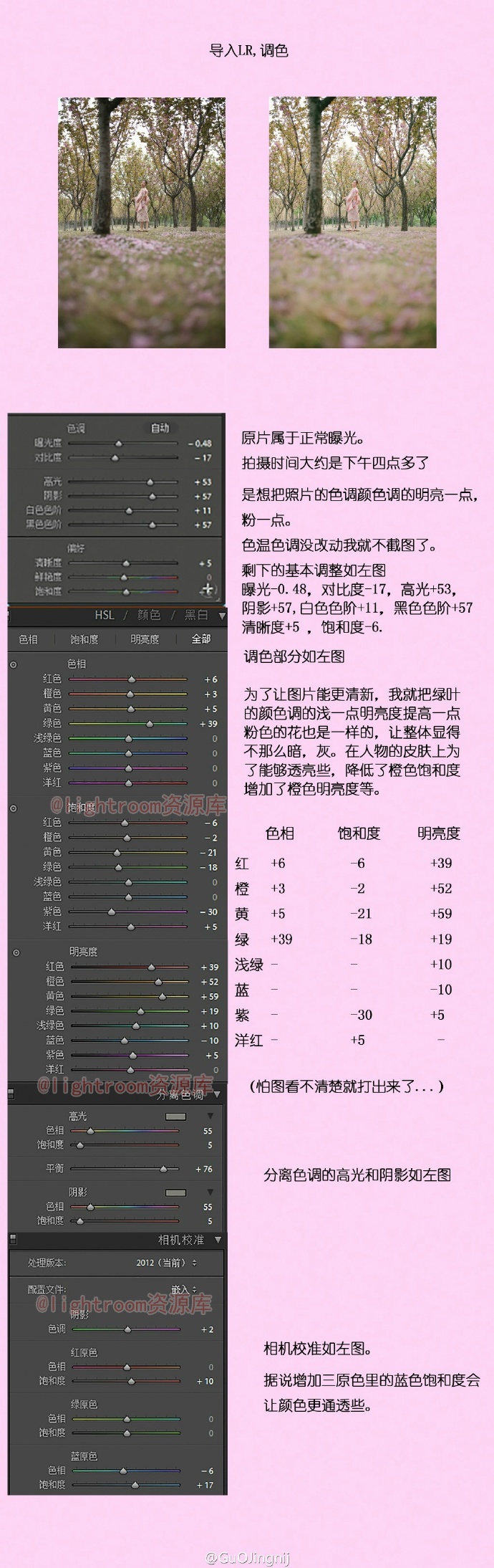Click the 鲜艳度 slider handle
The width and height of the screenshot is (494, 1568).
tap(124, 577)
